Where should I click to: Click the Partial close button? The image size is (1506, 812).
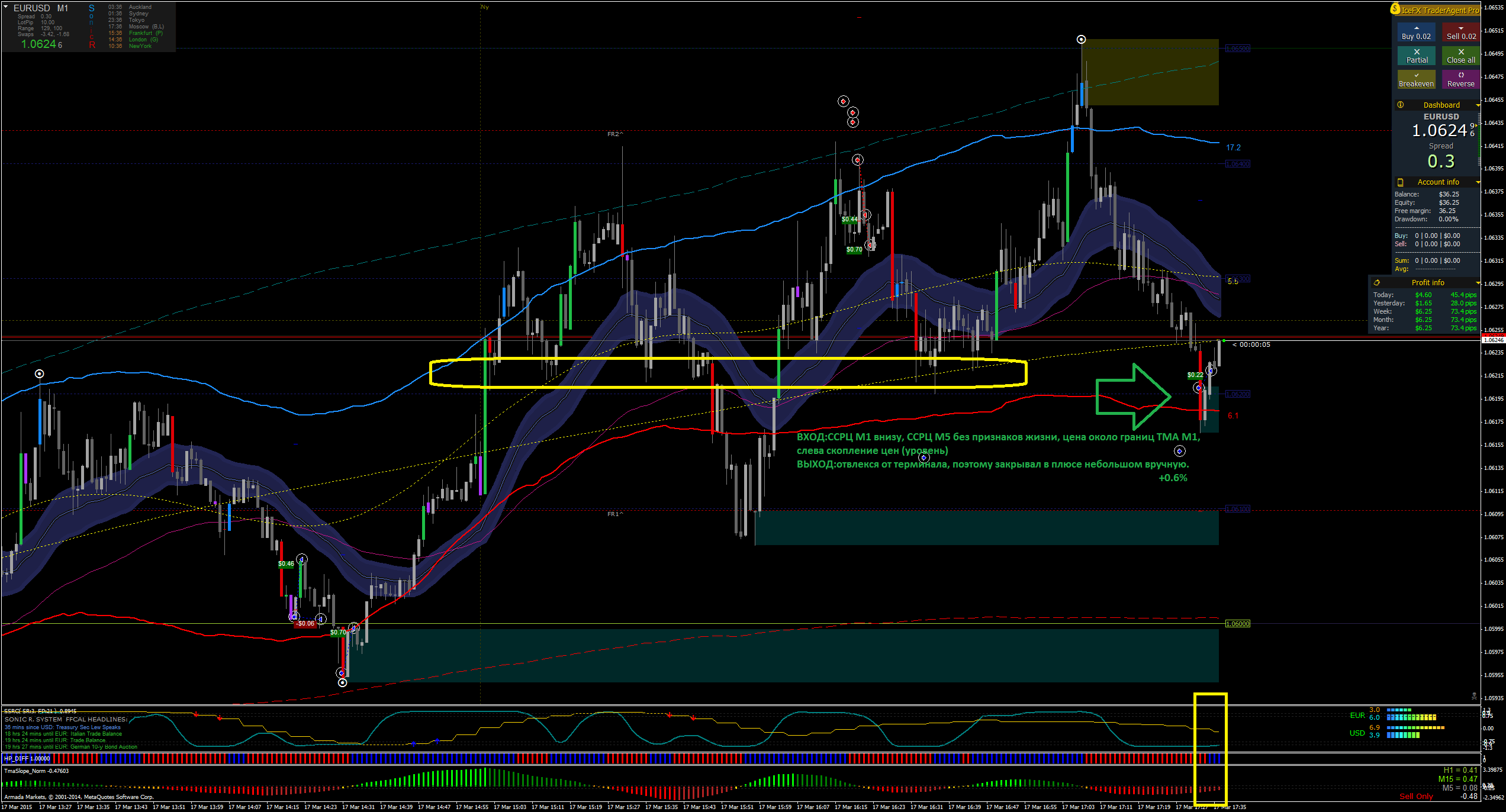(x=1416, y=56)
